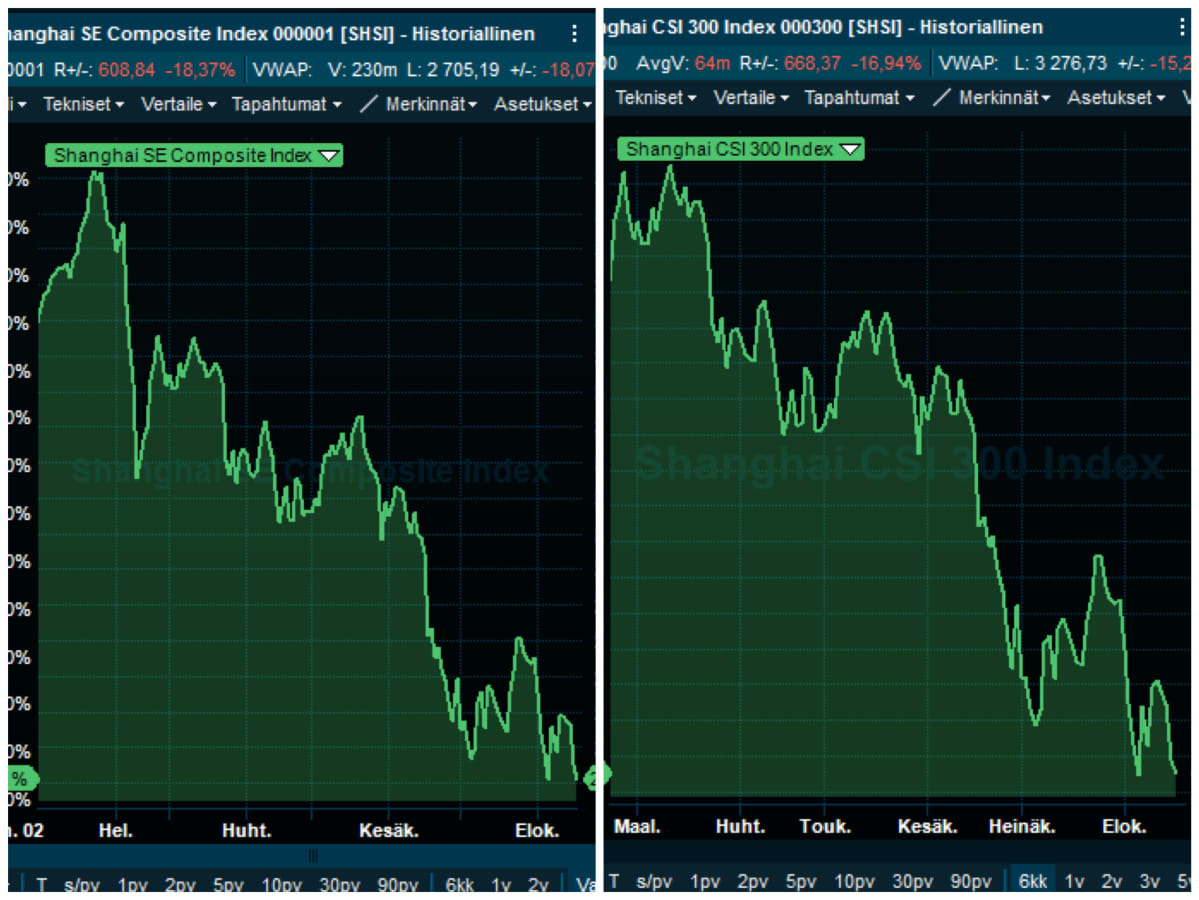
Task: Open Tapahtumat menu in CSI 300 window
Action: pyautogui.click(x=859, y=98)
